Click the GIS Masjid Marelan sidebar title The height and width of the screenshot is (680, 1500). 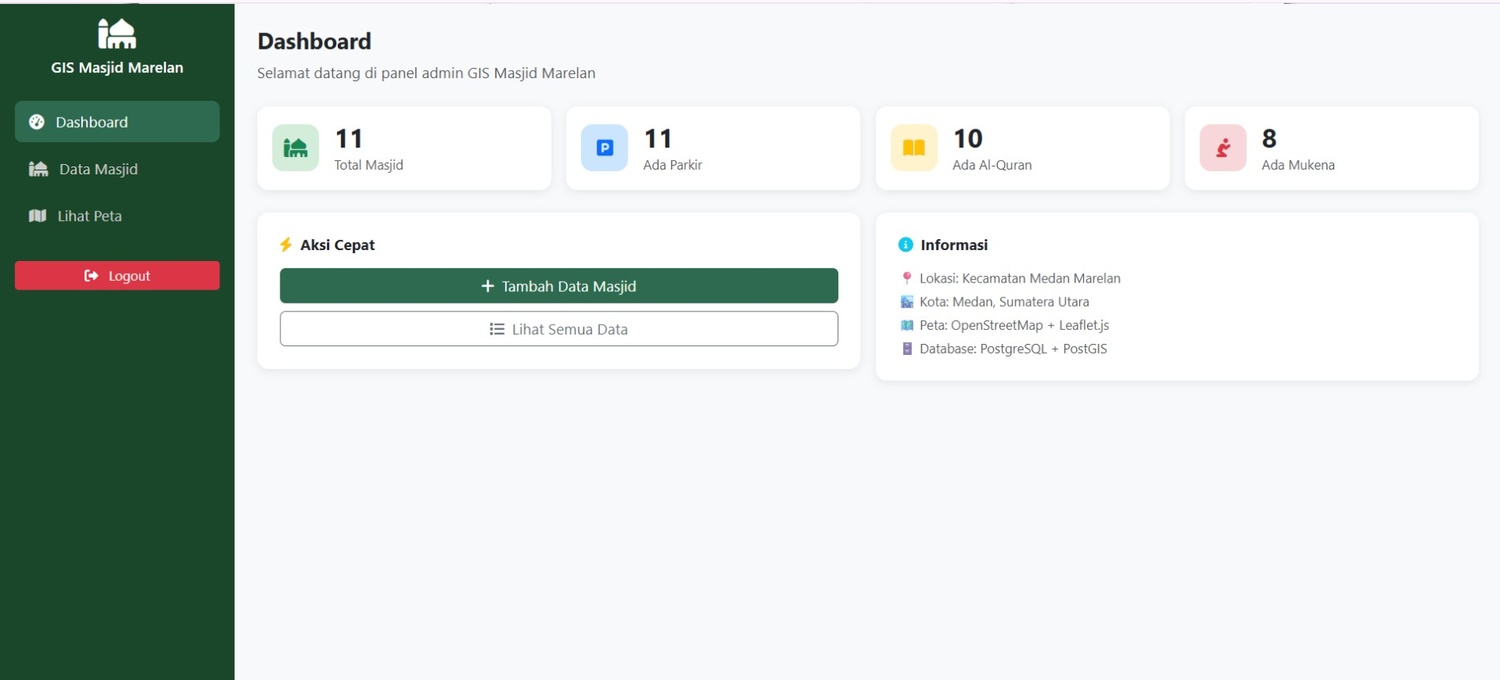117,68
